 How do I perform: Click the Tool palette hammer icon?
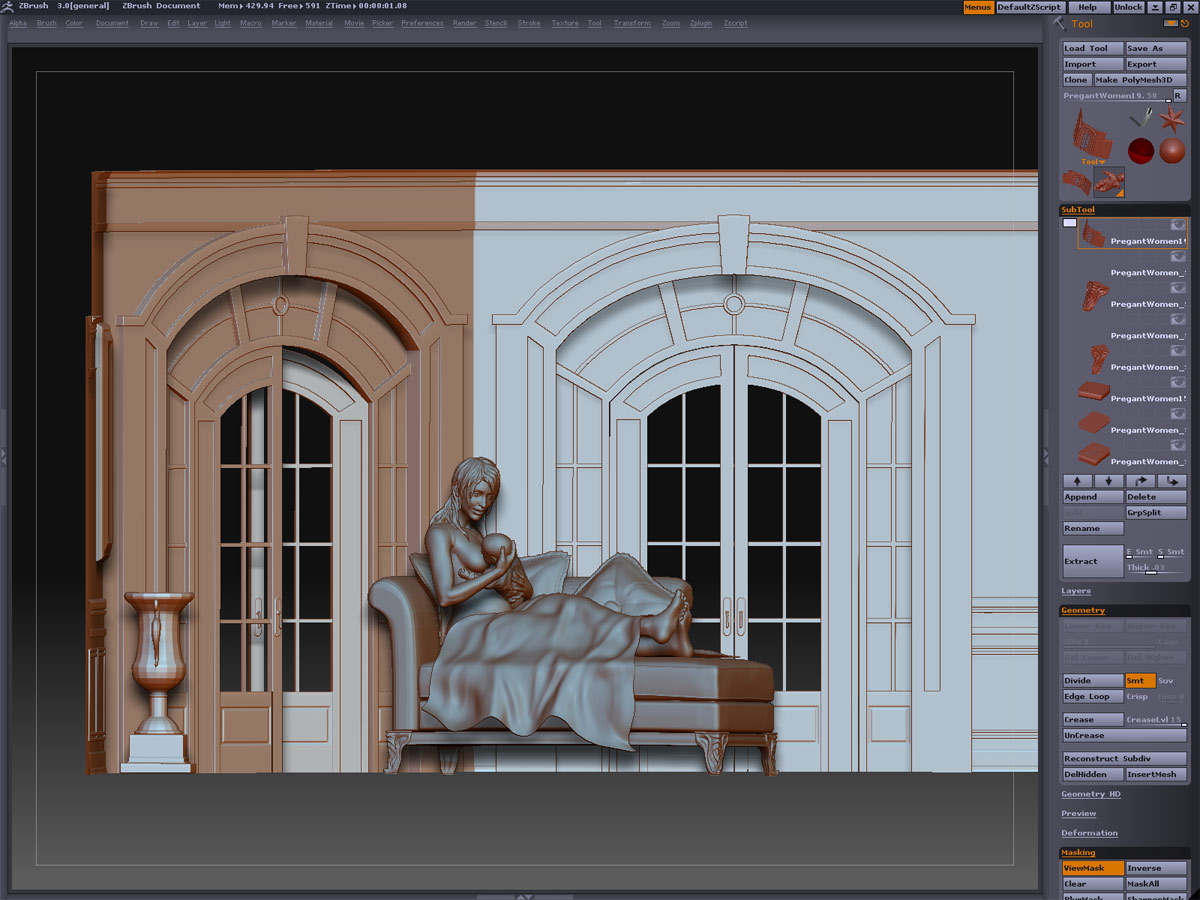tap(1060, 23)
